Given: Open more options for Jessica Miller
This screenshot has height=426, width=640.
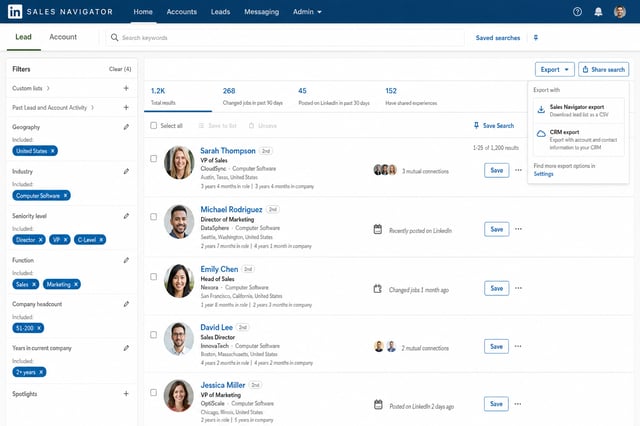Looking at the screenshot, I should (x=518, y=404).
